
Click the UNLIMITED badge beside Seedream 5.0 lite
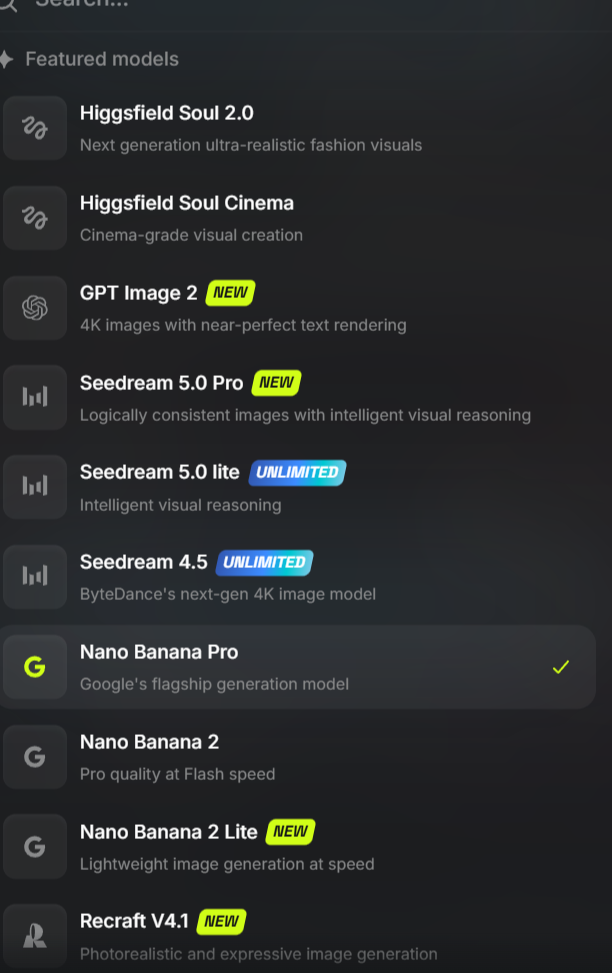[x=297, y=472]
